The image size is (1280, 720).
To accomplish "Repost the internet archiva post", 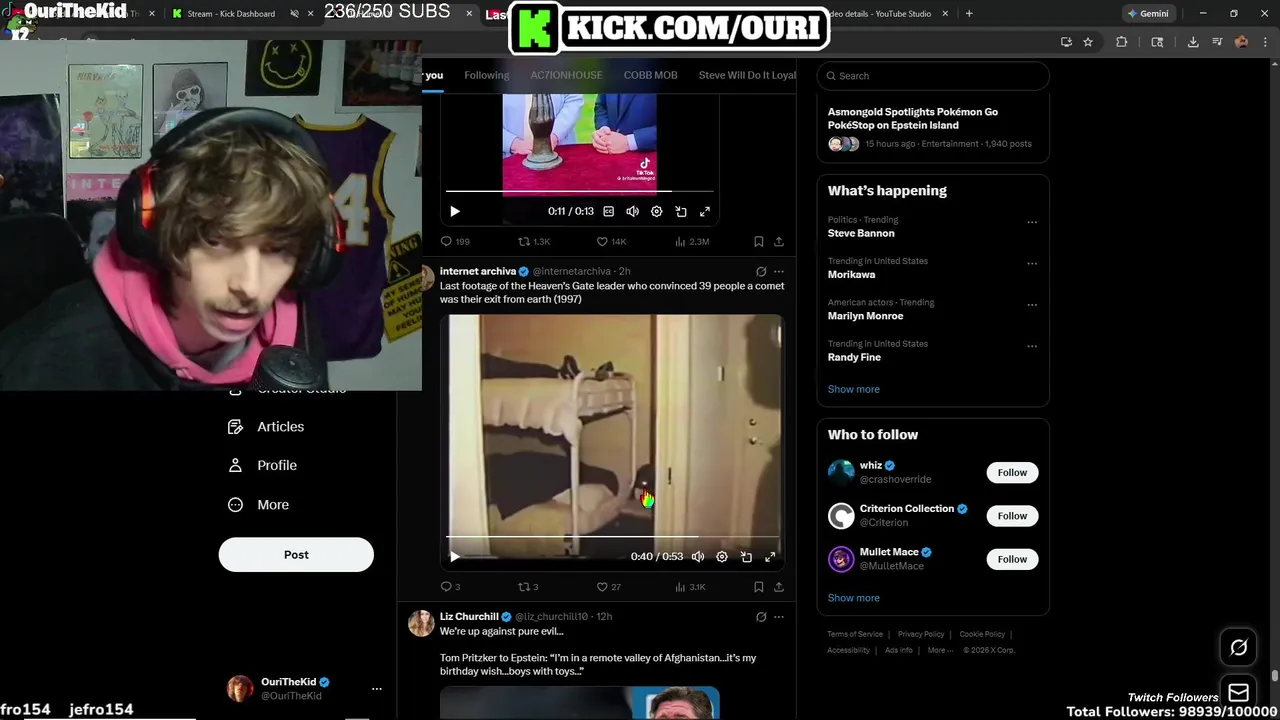I will click(528, 587).
